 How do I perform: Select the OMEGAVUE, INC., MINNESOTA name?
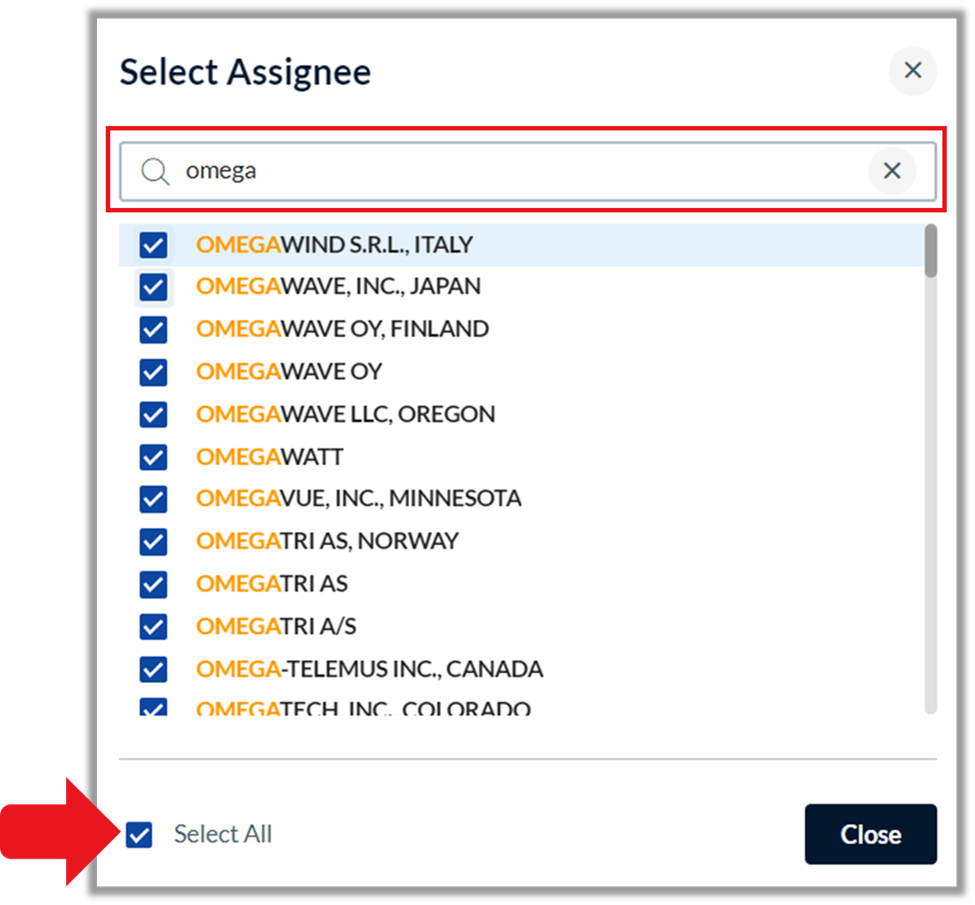point(359,498)
